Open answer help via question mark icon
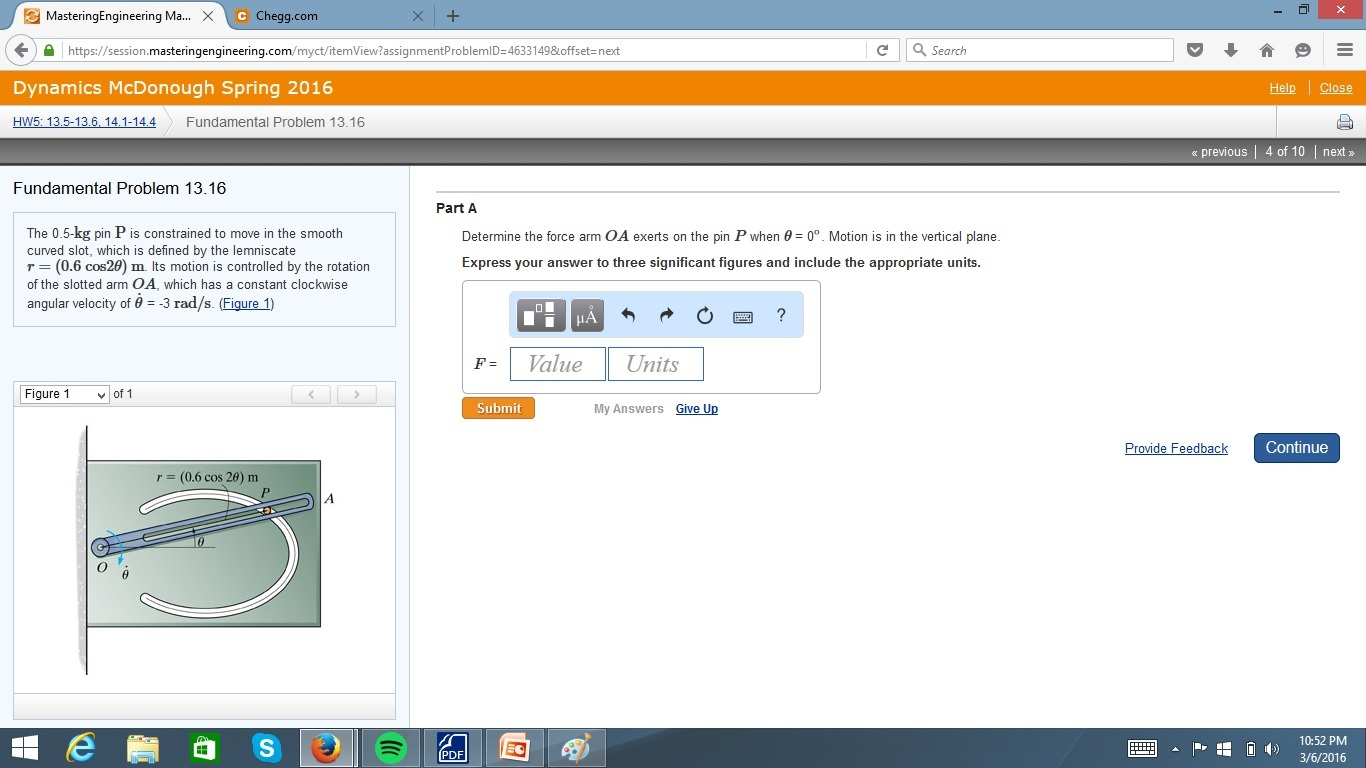1366x768 pixels. [x=780, y=315]
